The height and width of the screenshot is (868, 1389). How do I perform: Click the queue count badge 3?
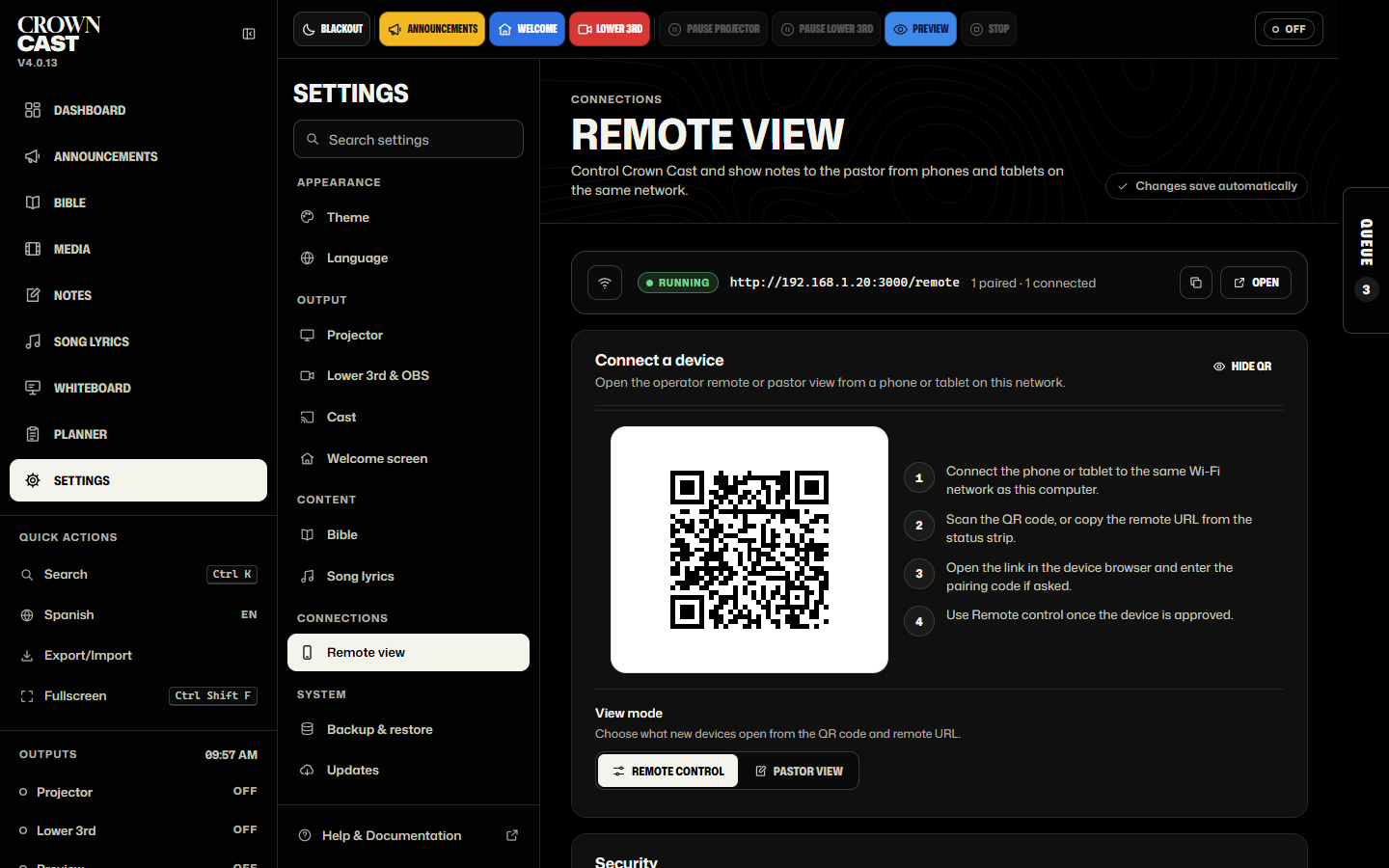(x=1366, y=289)
